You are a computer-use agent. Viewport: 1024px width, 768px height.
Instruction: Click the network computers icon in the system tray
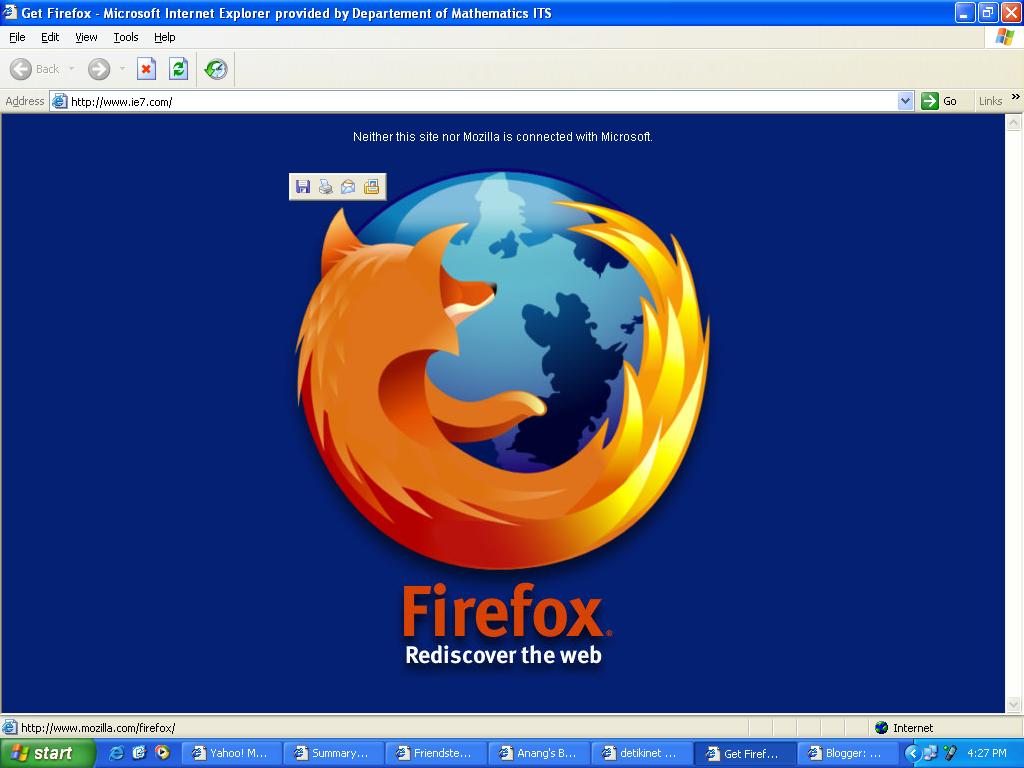coord(931,753)
